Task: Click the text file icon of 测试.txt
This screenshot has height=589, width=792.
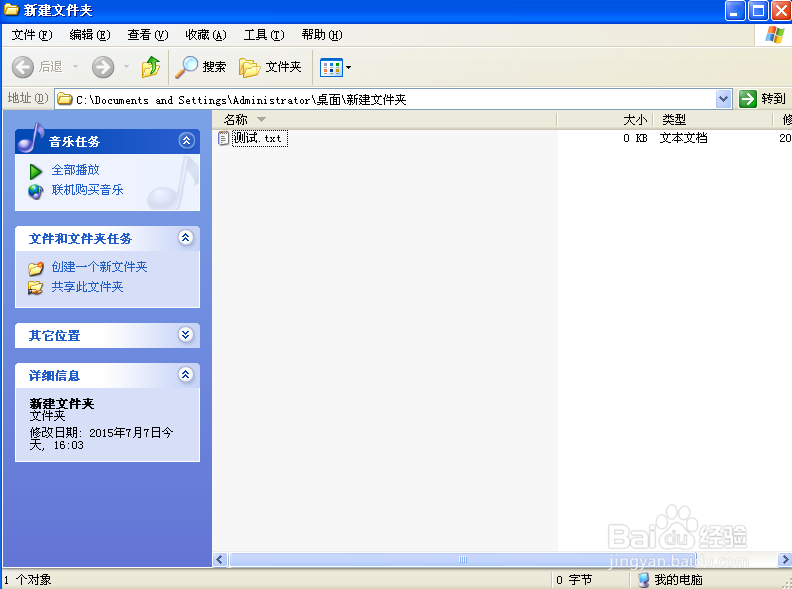Action: 223,138
